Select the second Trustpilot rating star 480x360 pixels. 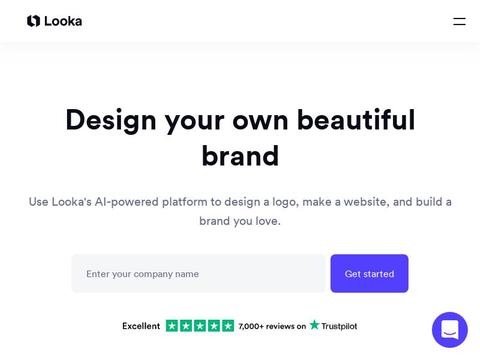click(186, 326)
